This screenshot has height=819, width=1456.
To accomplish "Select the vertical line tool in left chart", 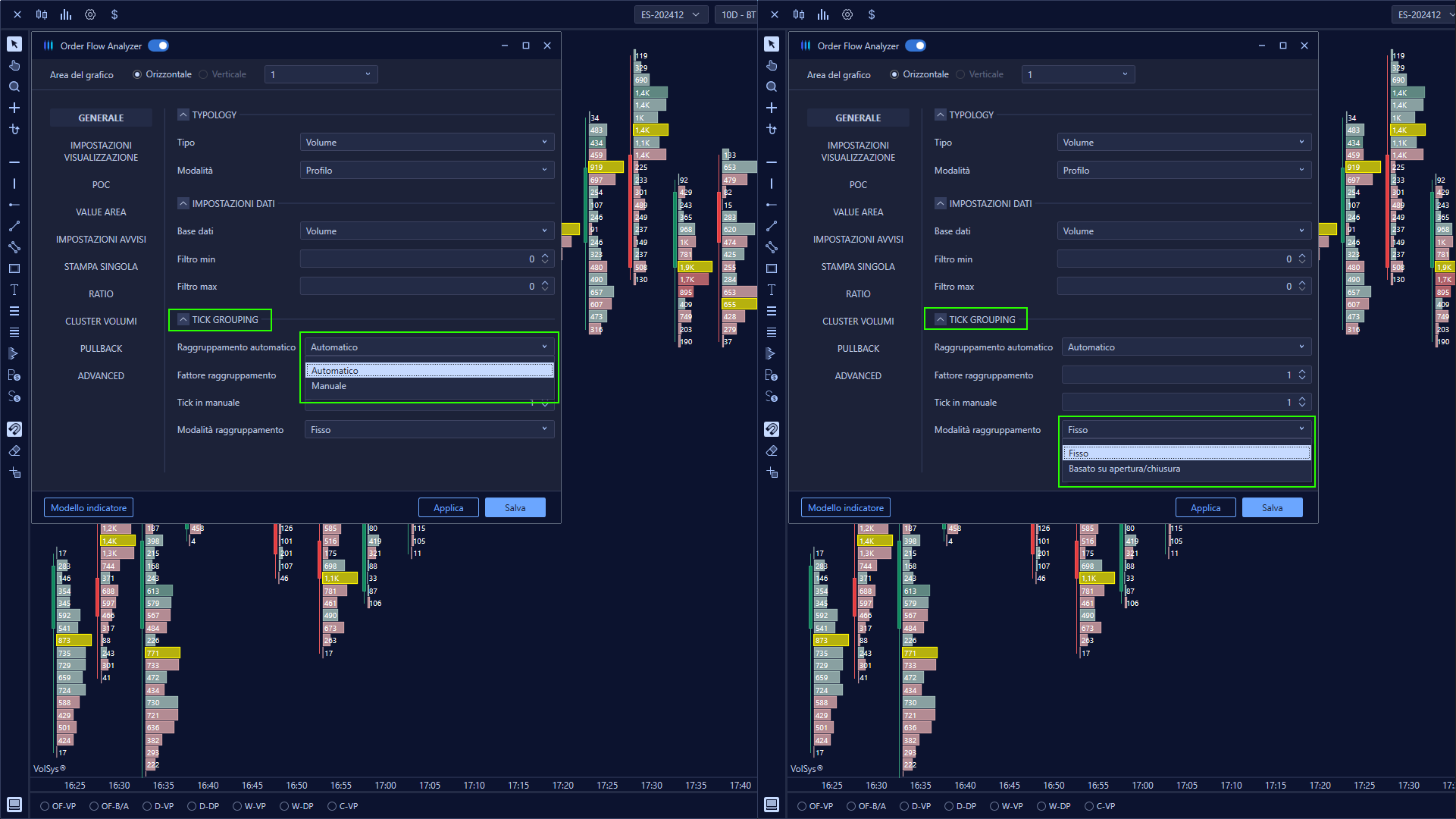I will coord(14,184).
